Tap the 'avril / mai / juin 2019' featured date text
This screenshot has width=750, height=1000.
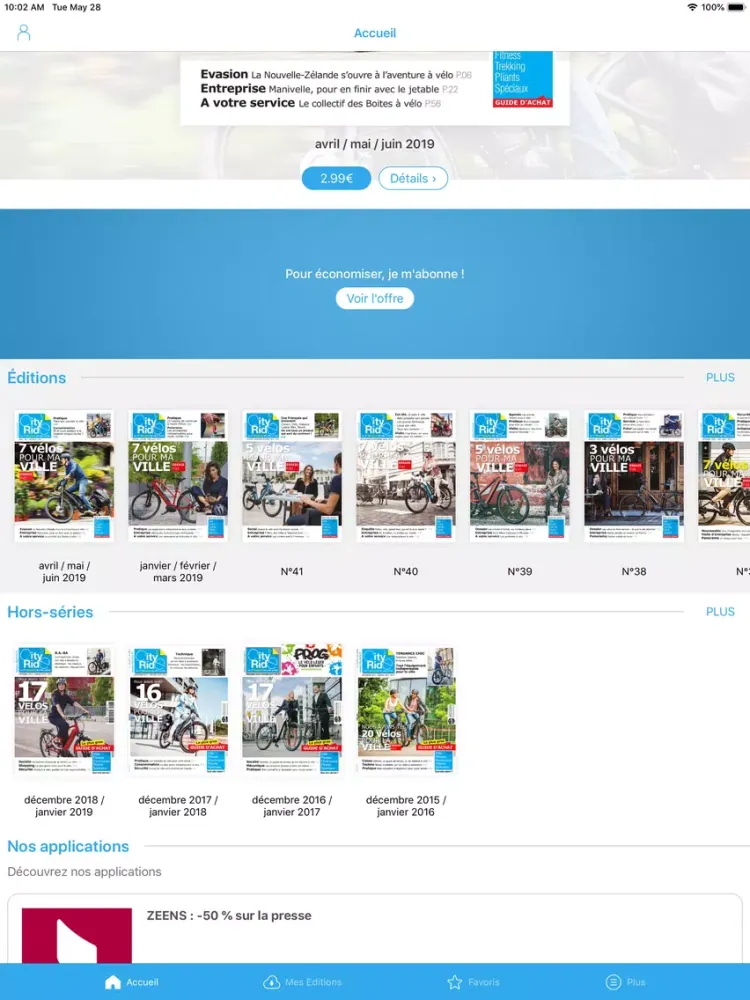click(x=375, y=144)
